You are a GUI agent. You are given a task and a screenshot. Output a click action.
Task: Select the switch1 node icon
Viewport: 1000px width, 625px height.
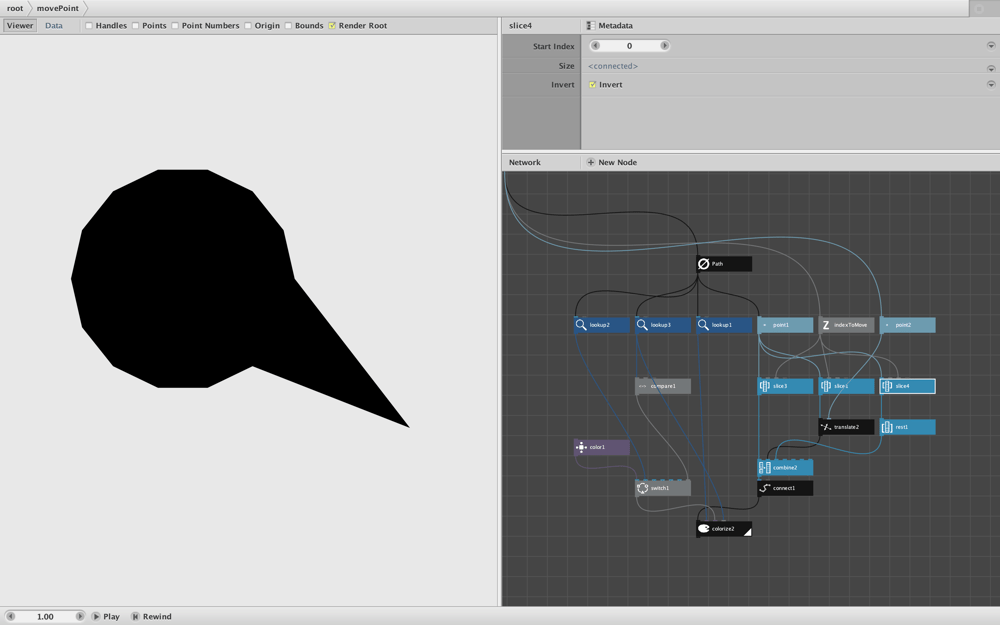(642, 489)
